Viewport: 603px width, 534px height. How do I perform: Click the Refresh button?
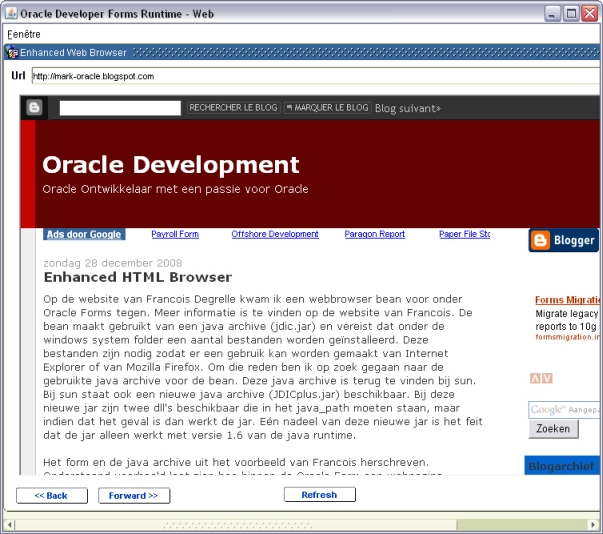coord(320,495)
